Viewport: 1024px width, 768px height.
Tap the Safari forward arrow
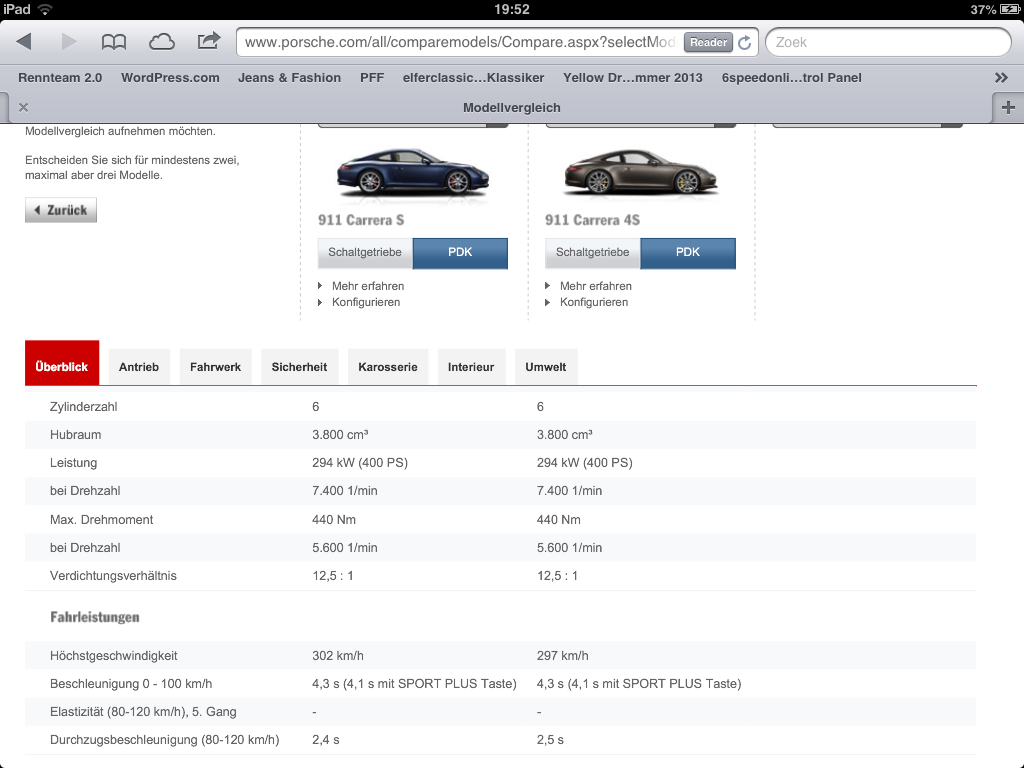point(69,42)
